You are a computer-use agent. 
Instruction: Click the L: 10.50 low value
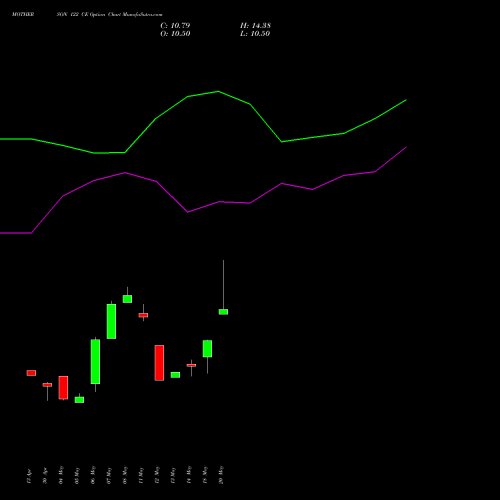tap(255, 34)
